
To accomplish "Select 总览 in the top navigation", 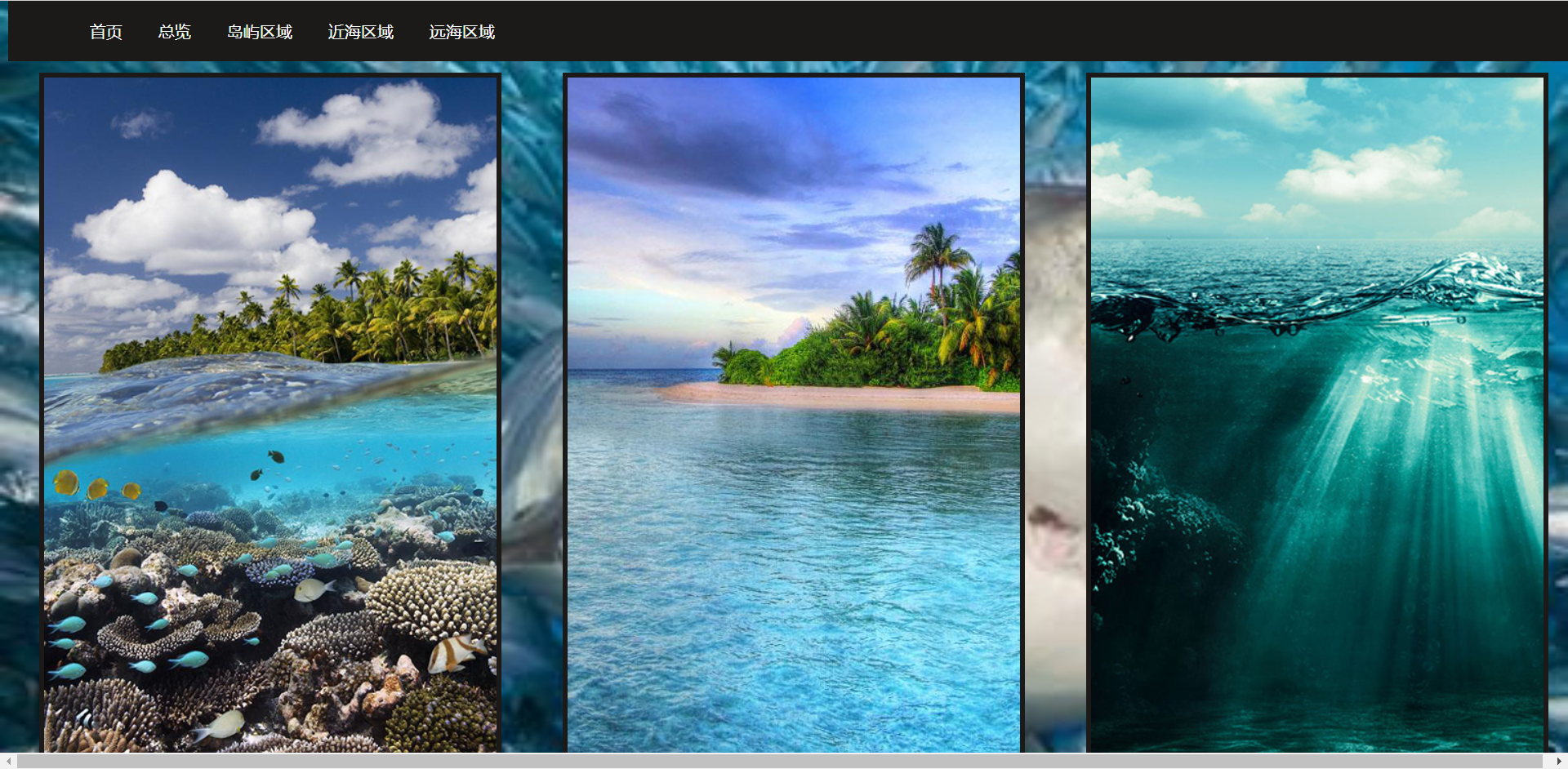I will [x=174, y=32].
